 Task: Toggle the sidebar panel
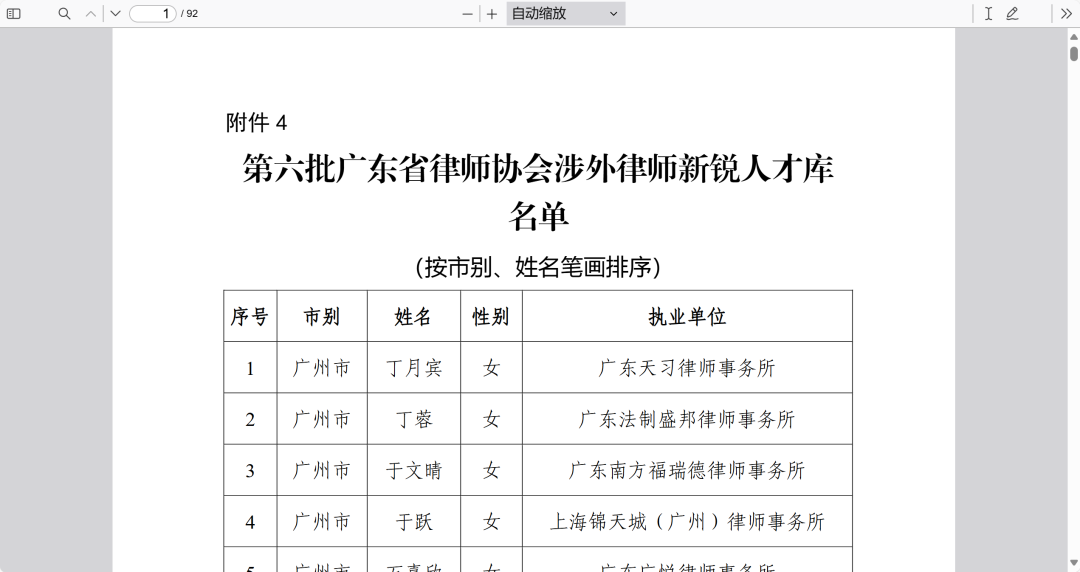pyautogui.click(x=13, y=14)
